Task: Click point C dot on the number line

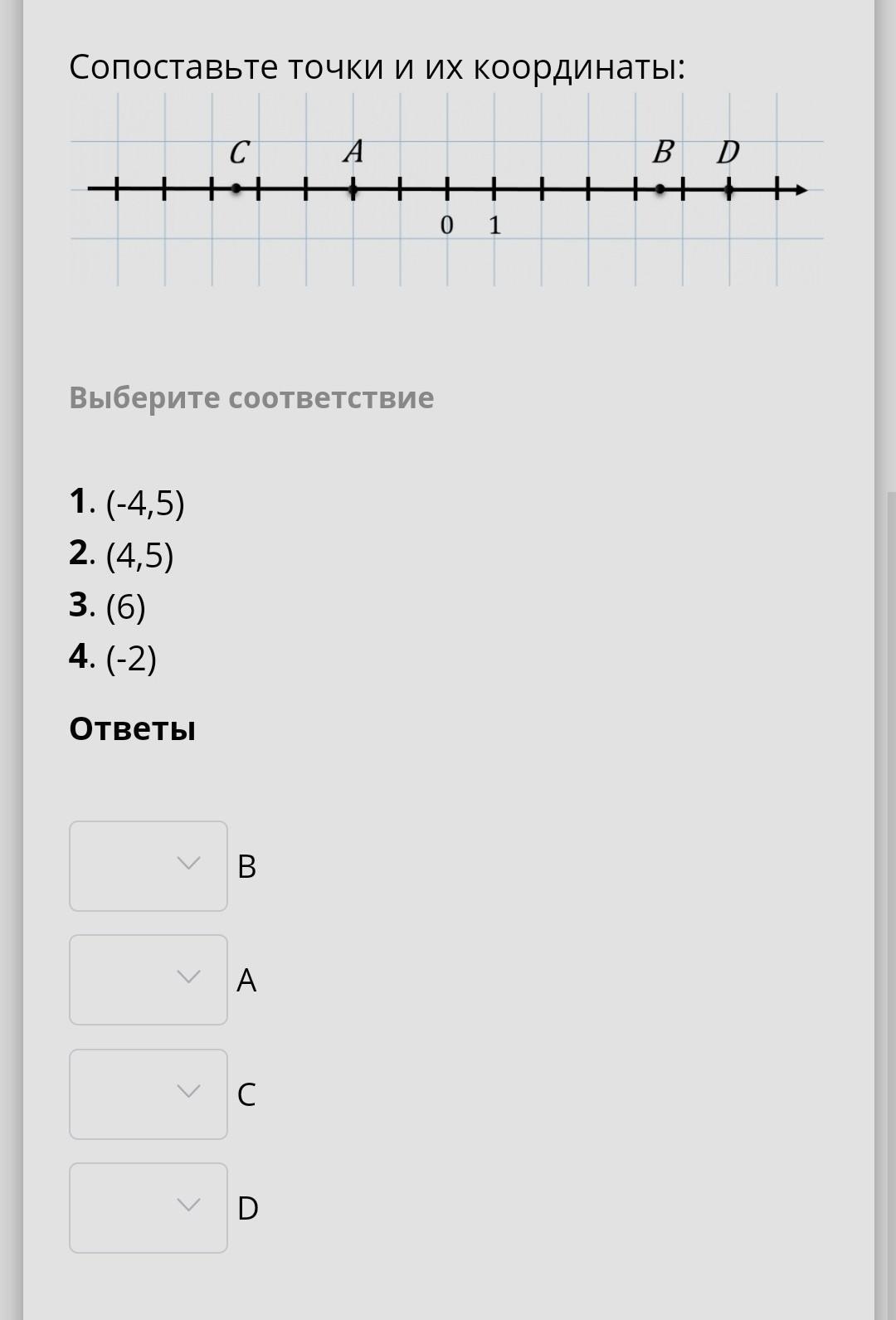Action: (236, 190)
